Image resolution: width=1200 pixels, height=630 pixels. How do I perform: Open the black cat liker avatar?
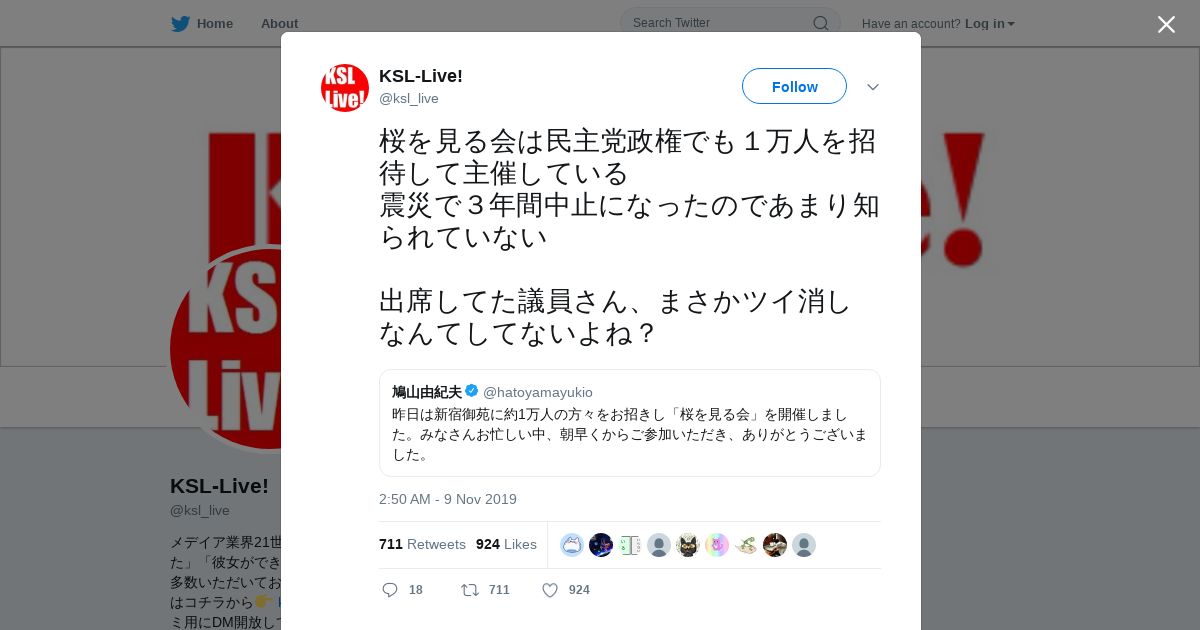coord(688,545)
